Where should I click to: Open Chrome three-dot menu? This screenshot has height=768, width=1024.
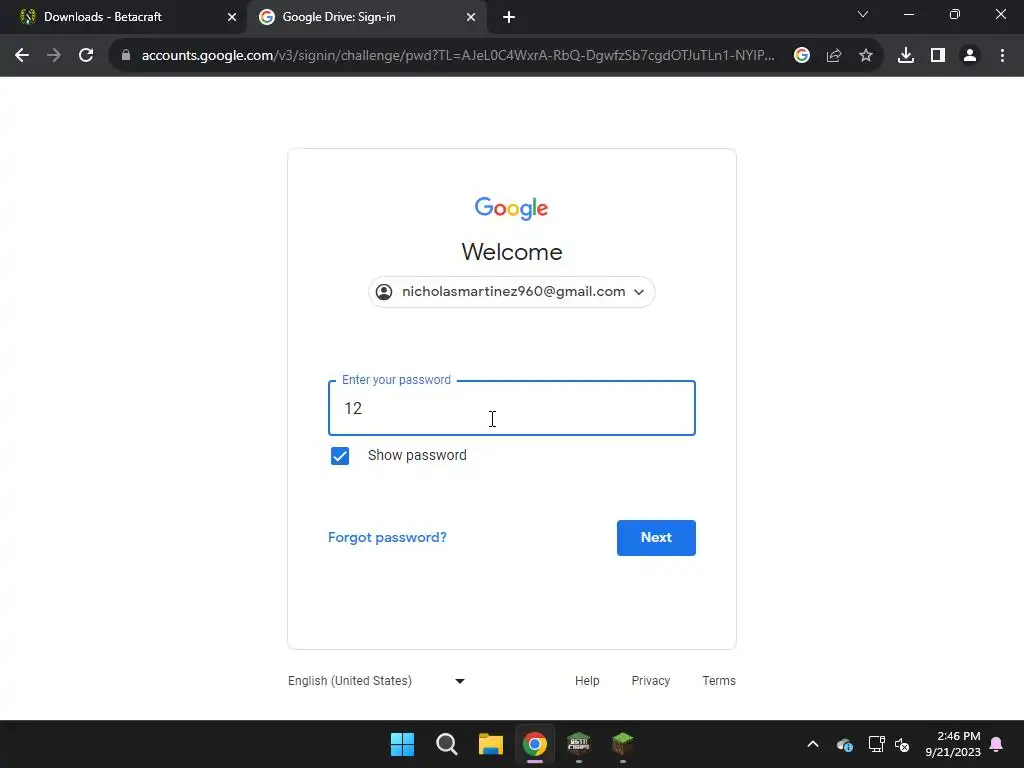point(1002,56)
